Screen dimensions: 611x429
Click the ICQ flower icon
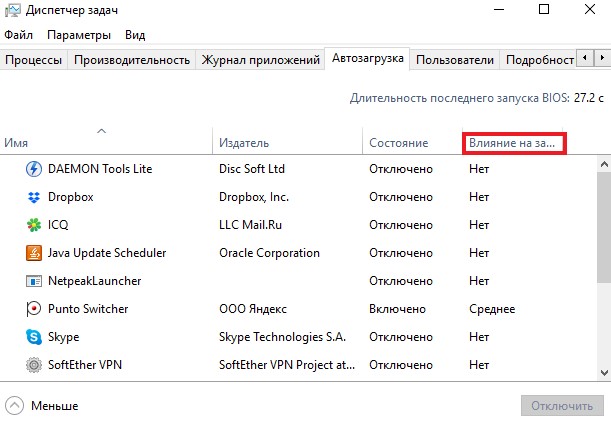(34, 225)
